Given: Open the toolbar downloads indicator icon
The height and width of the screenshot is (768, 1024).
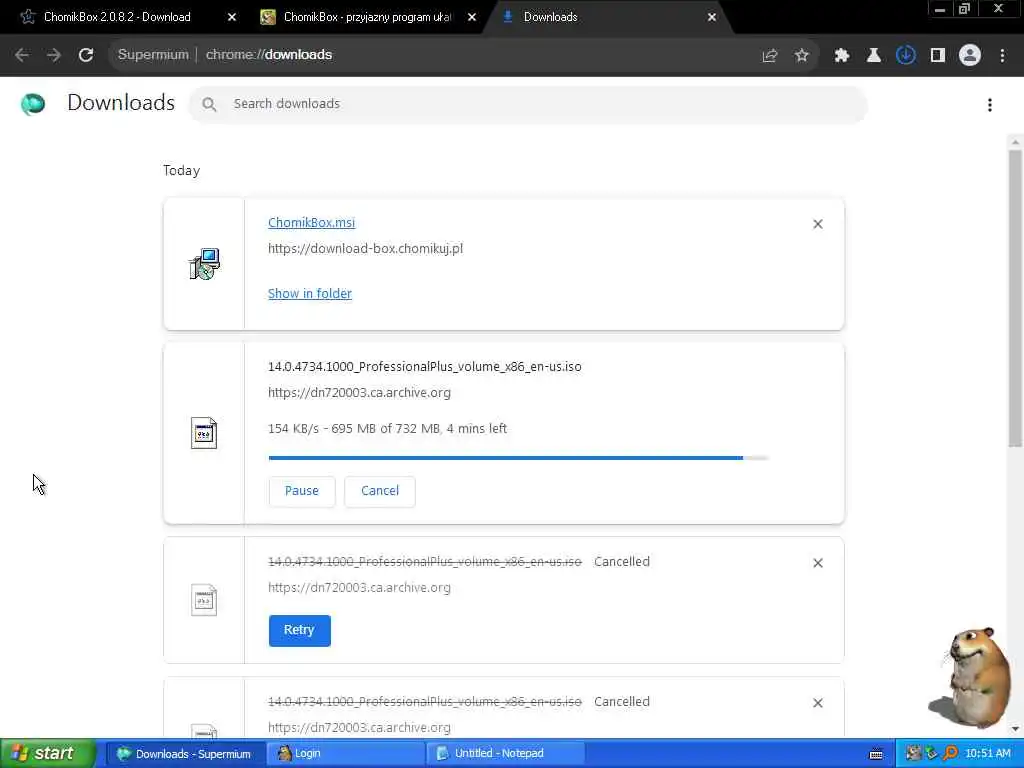Looking at the screenshot, I should click(906, 56).
